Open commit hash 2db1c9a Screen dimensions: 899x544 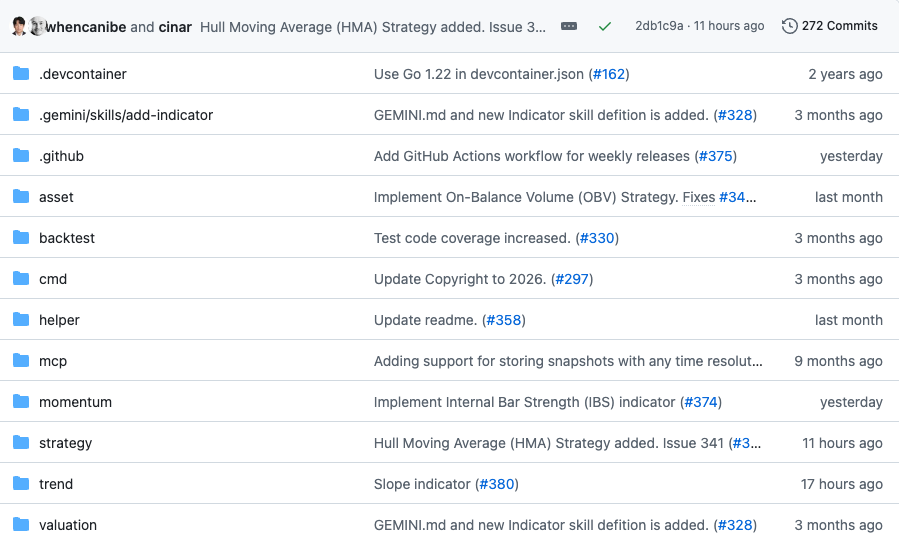(x=659, y=26)
